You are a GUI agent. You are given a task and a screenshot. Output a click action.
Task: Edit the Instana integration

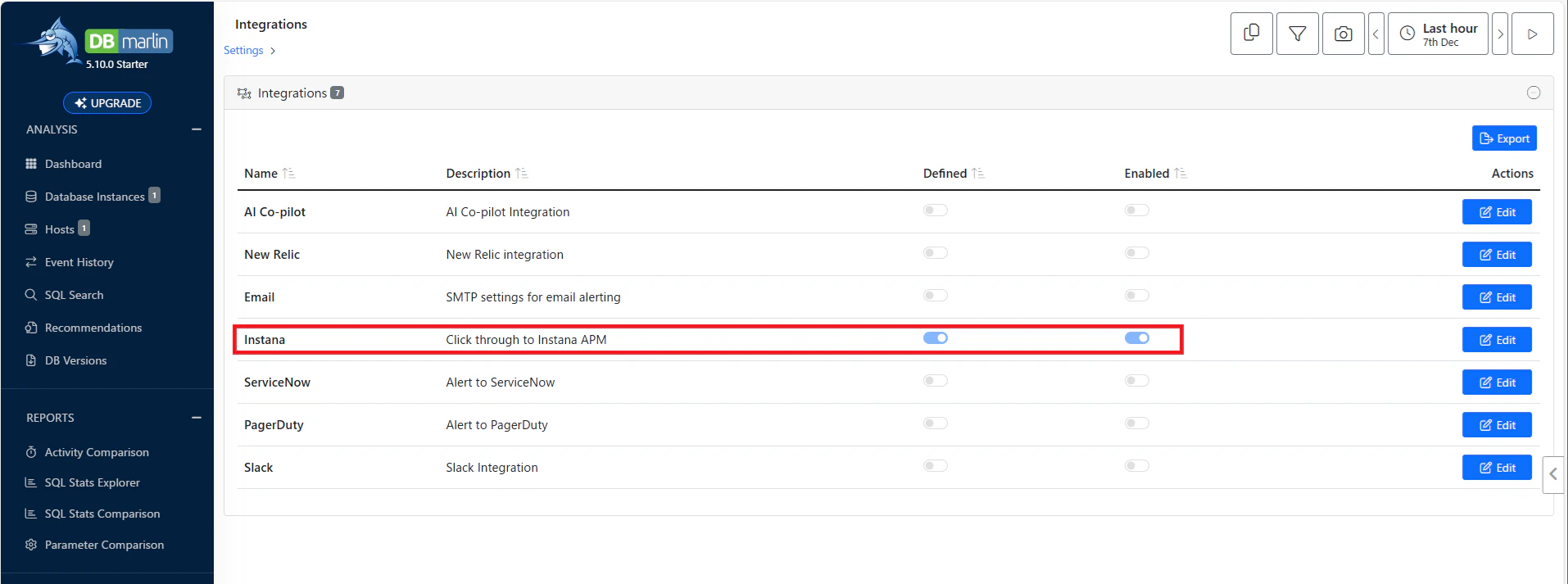(x=1497, y=340)
